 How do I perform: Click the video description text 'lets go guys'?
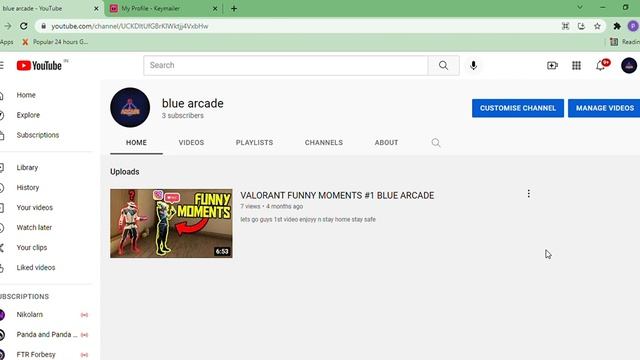click(308, 220)
